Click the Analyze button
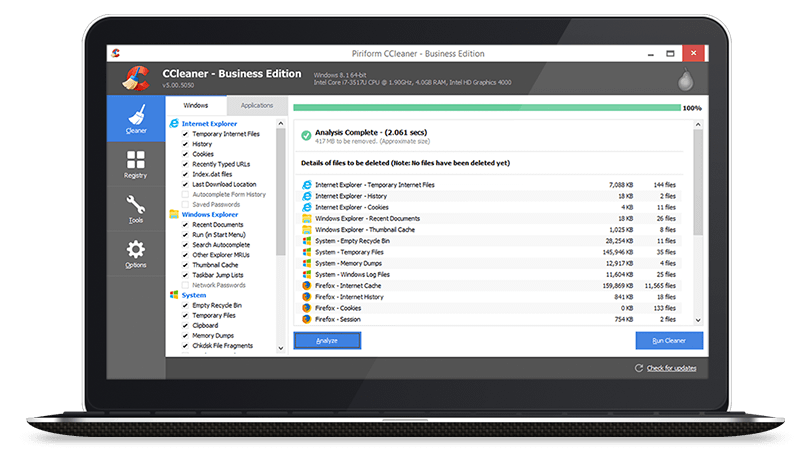Image resolution: width=800 pixels, height=450 pixels. click(x=327, y=340)
